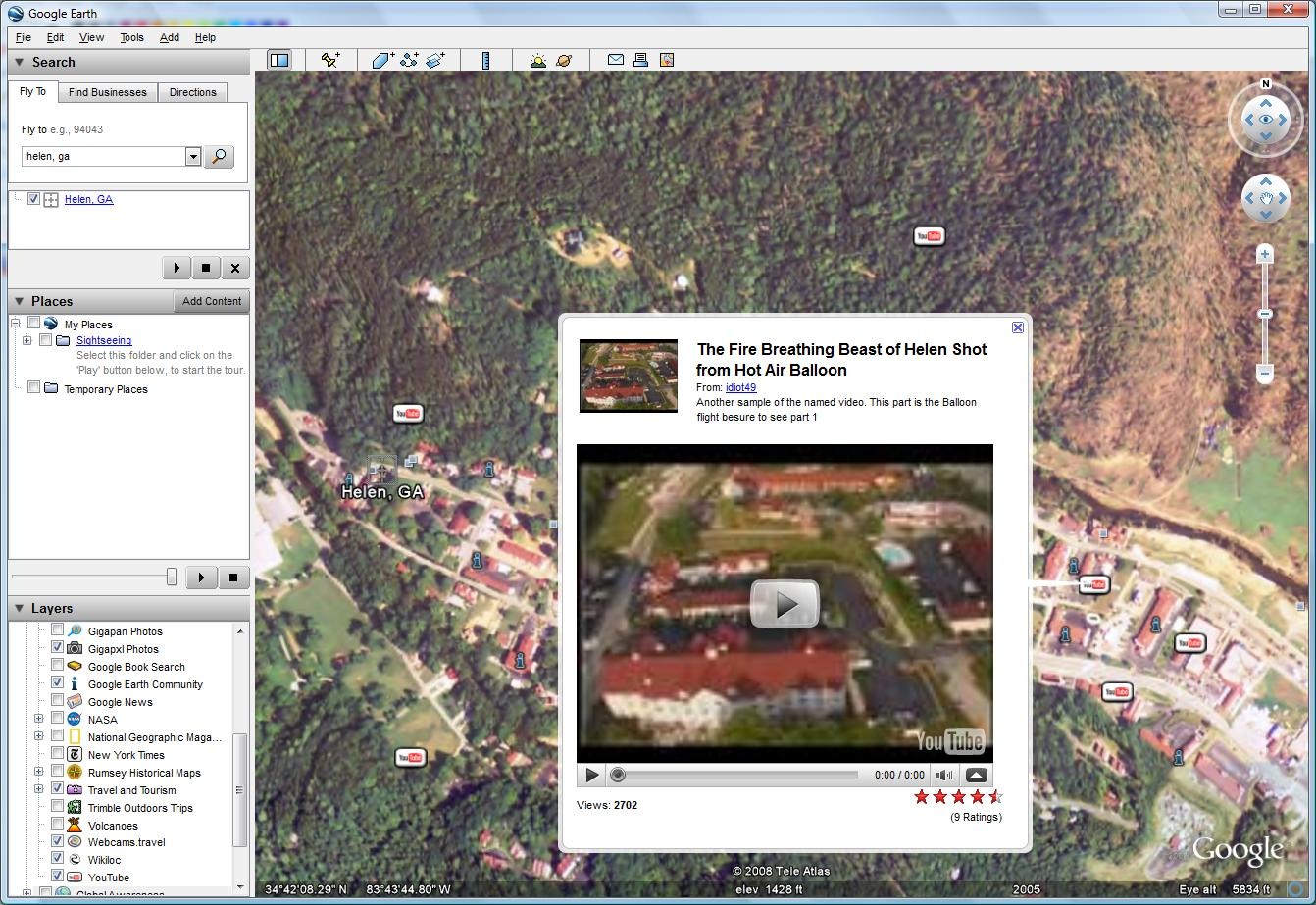
Task: Expand the Travel and Tourism group
Action: pos(39,789)
